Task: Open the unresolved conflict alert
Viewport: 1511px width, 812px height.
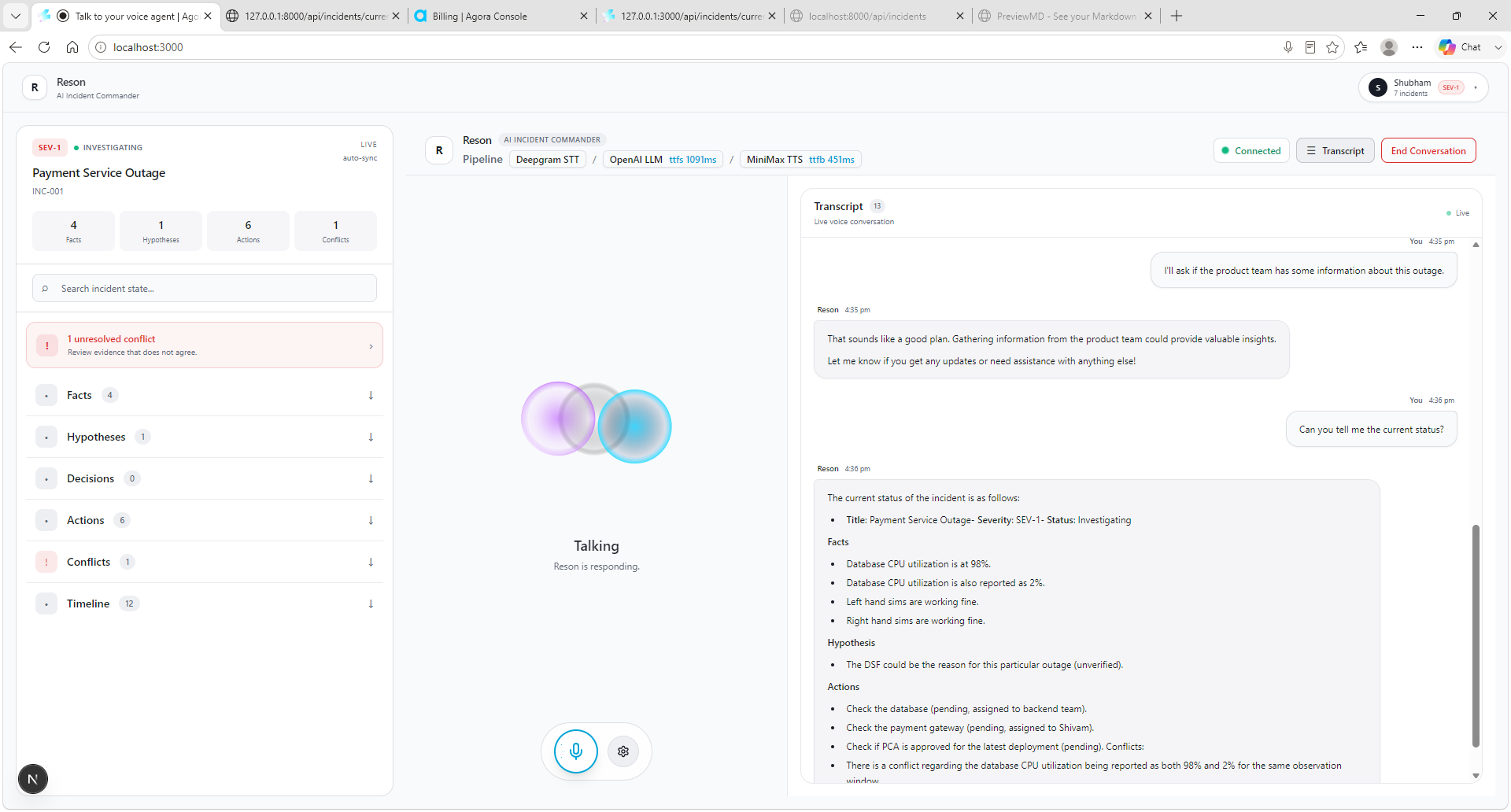Action: click(205, 345)
